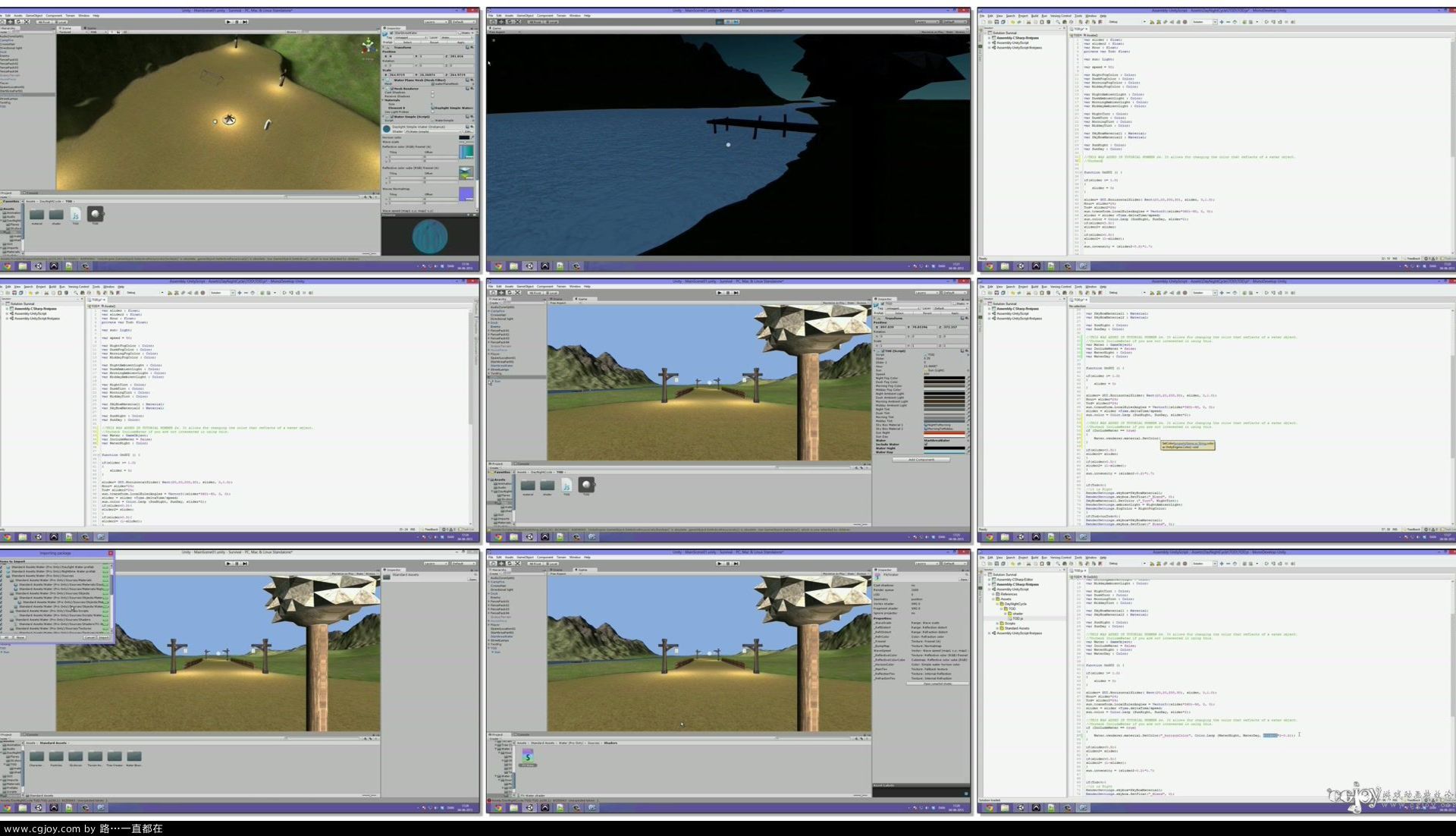Image resolution: width=1456 pixels, height=836 pixels.
Task: Close the Importing package dialog
Action: pos(111,553)
